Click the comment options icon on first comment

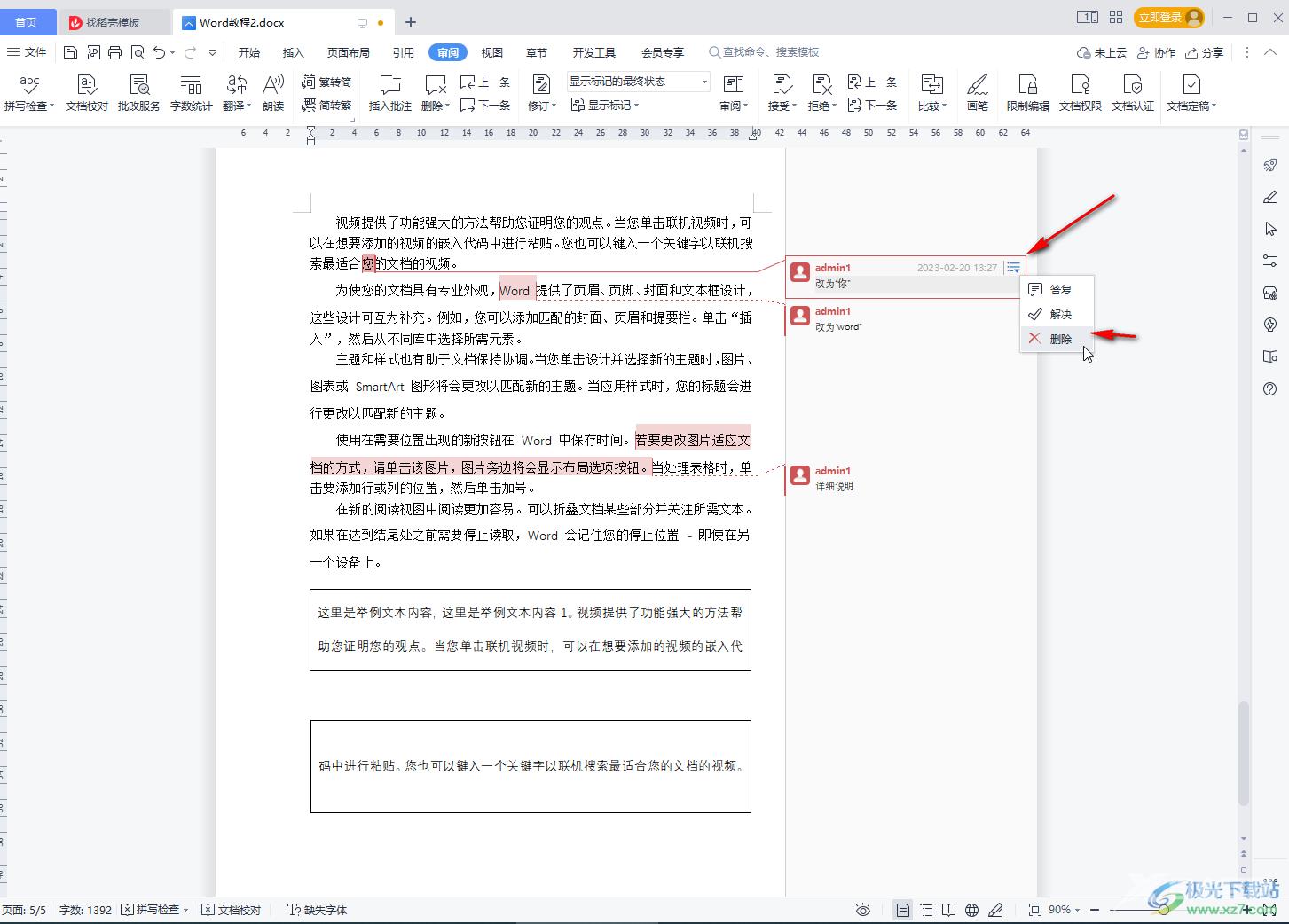pyautogui.click(x=1013, y=267)
